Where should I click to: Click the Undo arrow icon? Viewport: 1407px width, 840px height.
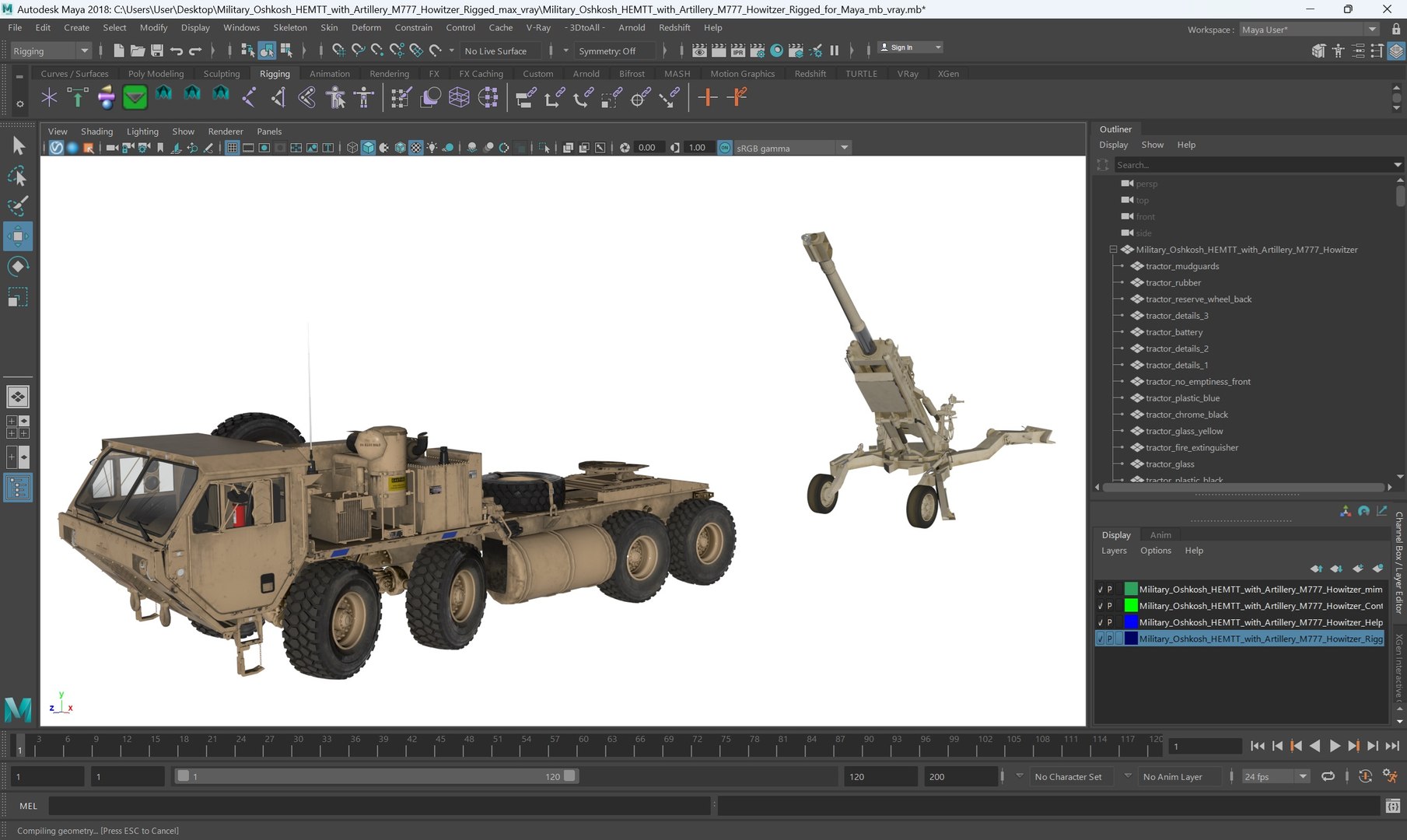177,51
